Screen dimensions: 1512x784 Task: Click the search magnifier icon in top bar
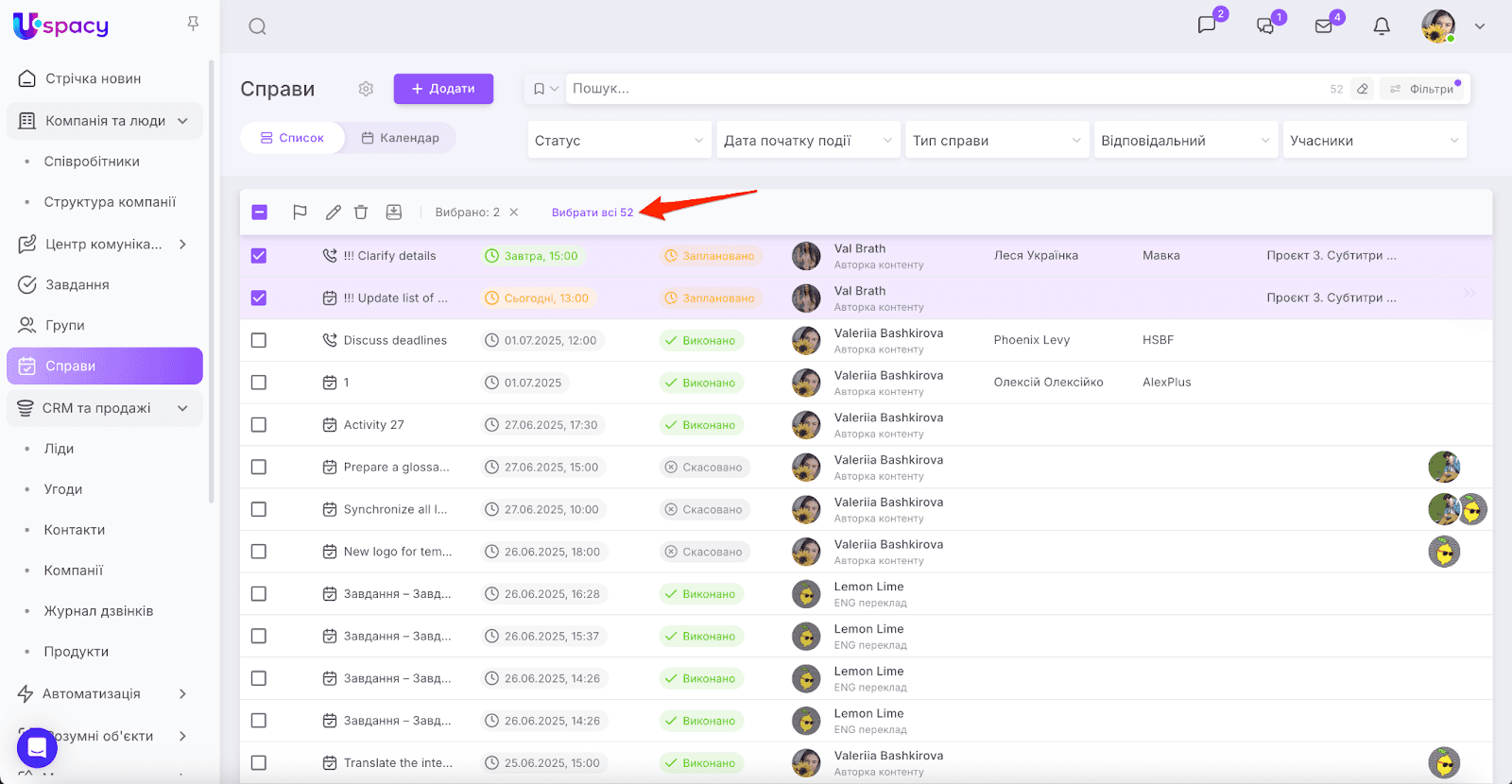pos(257,26)
